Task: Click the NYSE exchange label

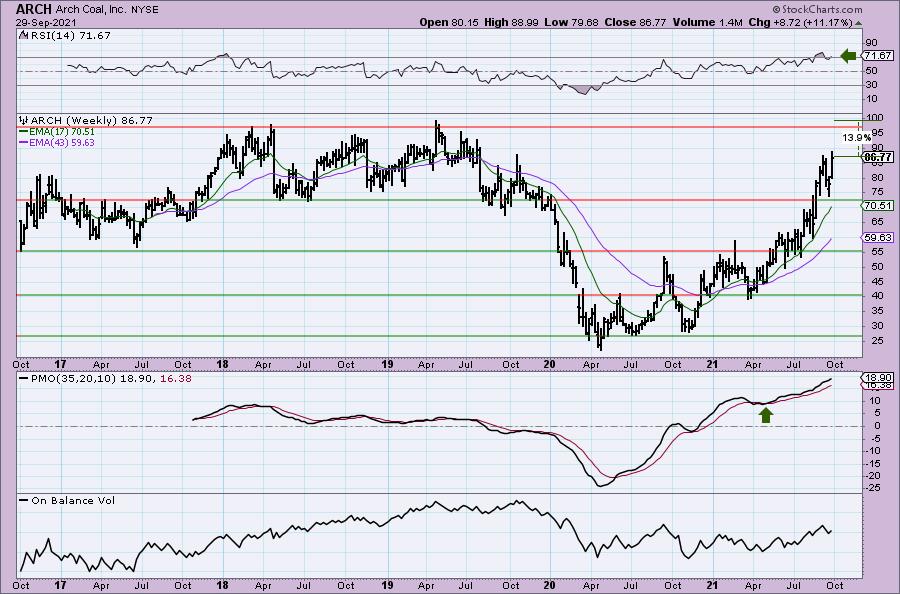Action: [143, 10]
